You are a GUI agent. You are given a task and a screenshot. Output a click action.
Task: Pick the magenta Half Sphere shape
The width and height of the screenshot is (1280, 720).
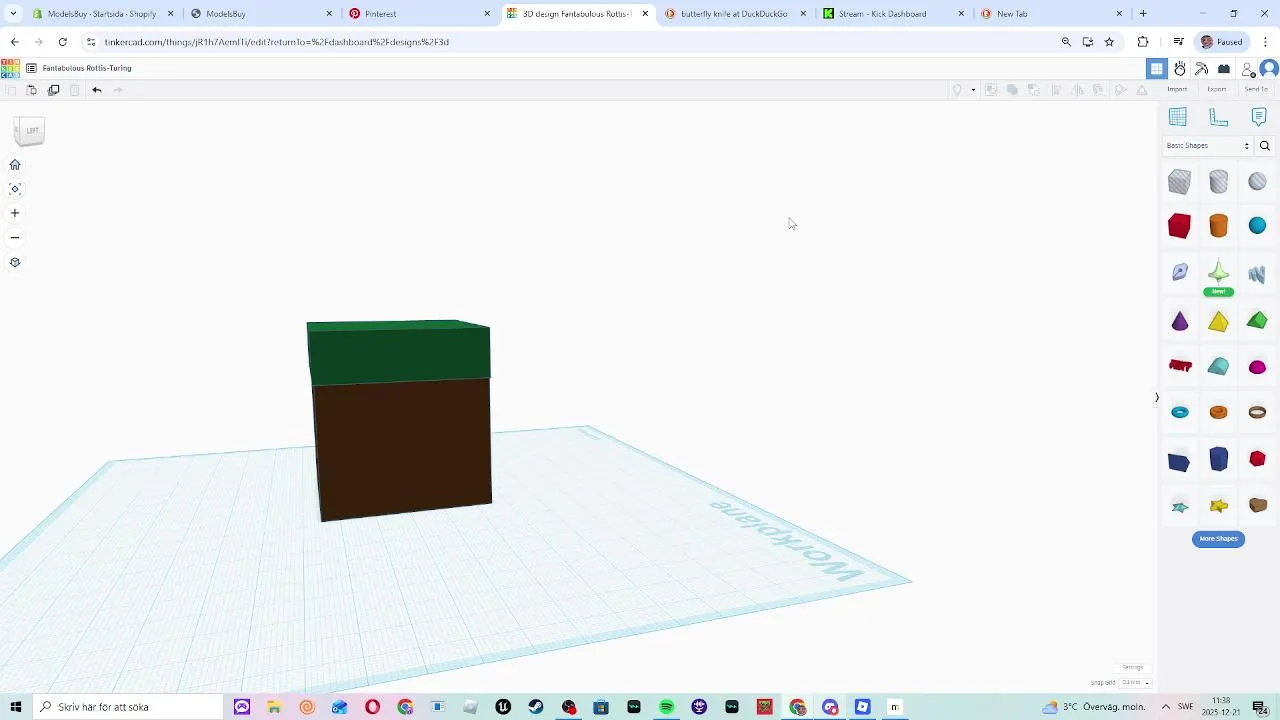[x=1257, y=367]
